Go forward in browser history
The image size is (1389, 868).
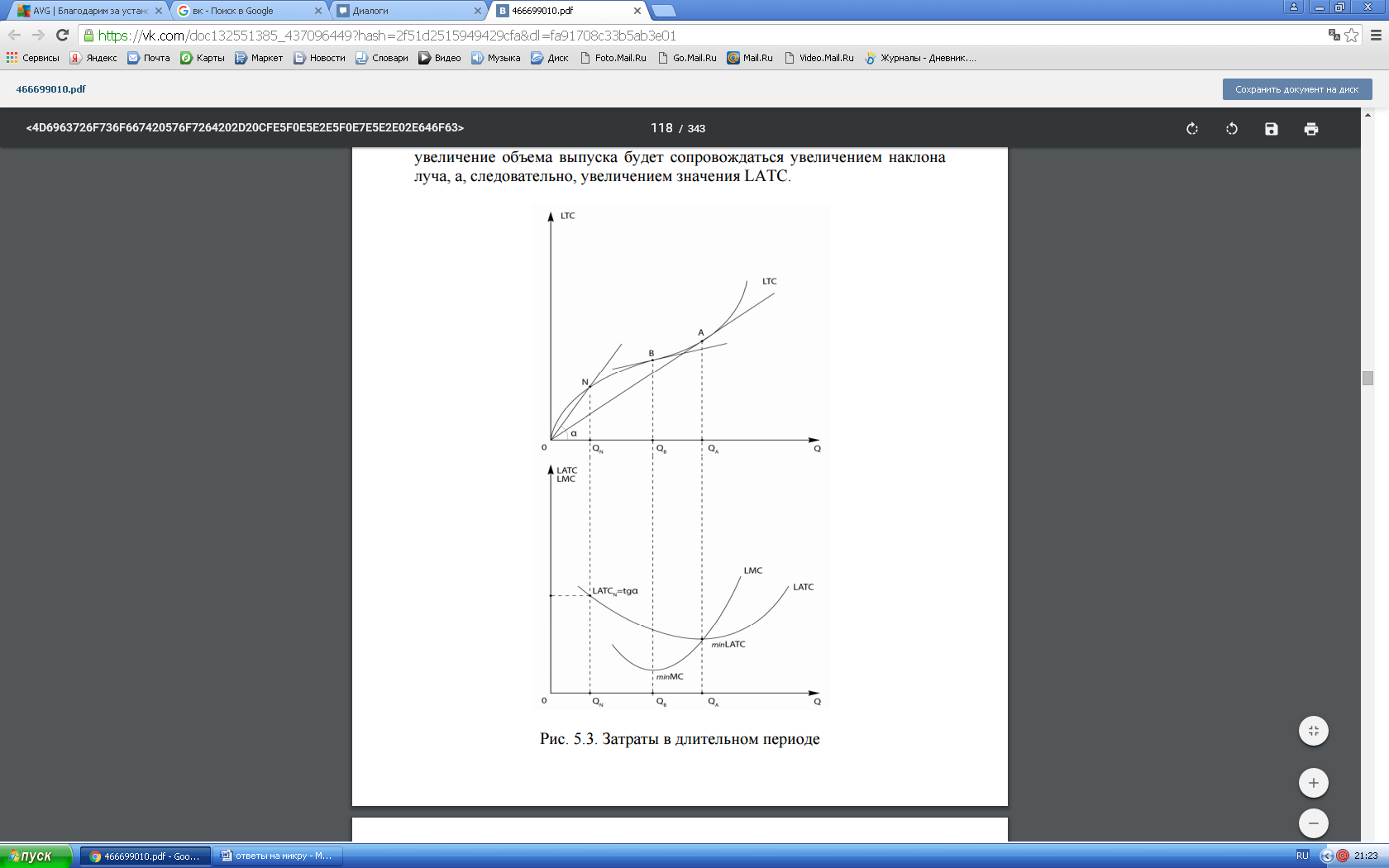(x=38, y=35)
